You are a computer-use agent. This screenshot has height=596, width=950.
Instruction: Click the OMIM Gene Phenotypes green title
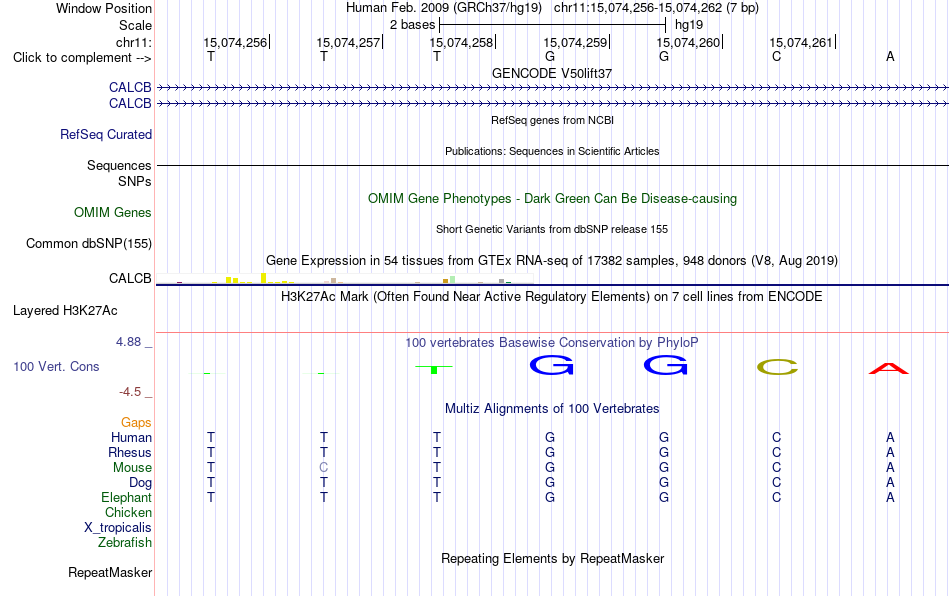coord(552,199)
